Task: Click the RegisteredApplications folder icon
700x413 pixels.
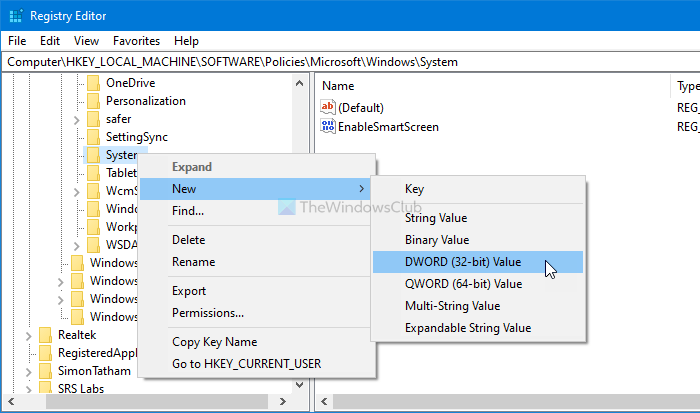Action: (46, 353)
